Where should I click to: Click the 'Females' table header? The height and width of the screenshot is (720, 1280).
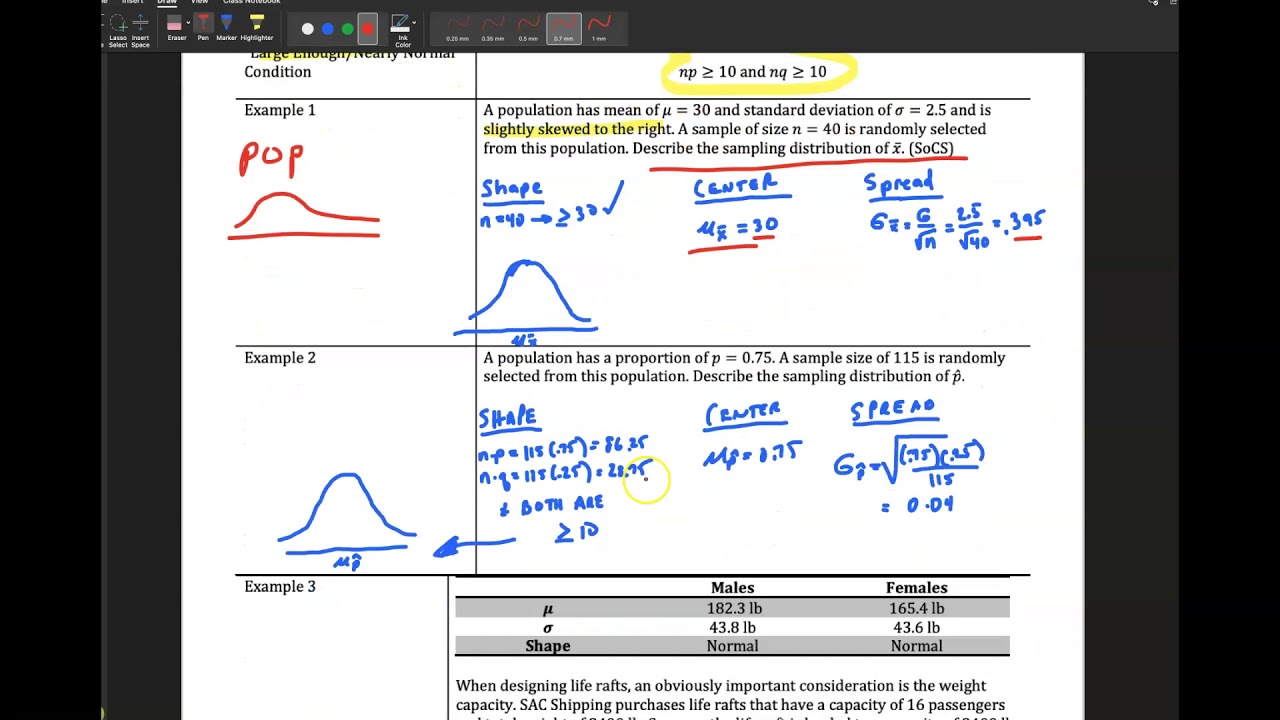[916, 588]
